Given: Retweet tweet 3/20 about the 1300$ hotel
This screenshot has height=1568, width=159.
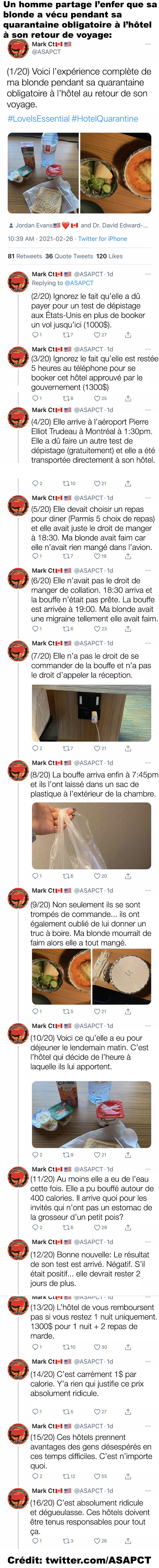Looking at the screenshot, I should 68,399.
